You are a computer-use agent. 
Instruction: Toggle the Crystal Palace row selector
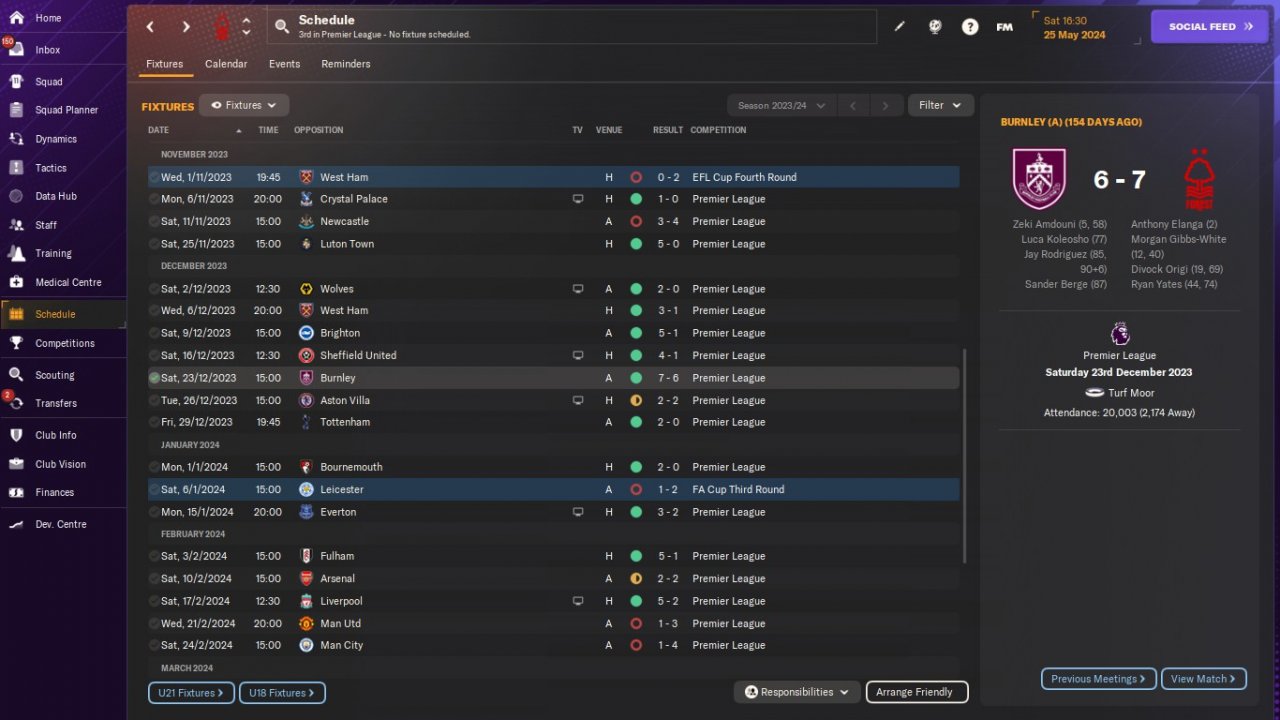point(154,199)
